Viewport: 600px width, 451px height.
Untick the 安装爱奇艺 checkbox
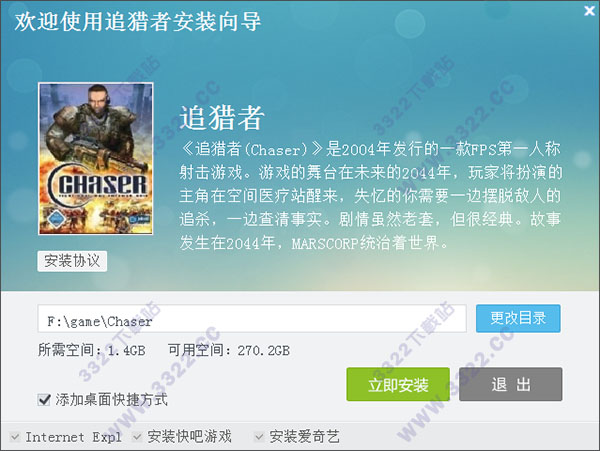pyautogui.click(x=259, y=436)
